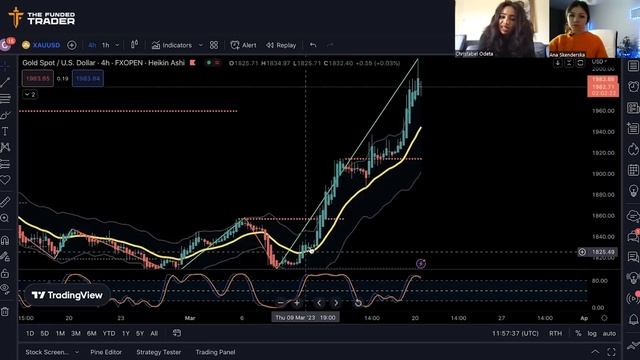The width and height of the screenshot is (640, 360).
Task: Open the Pine Editor tab
Action: 106,352
